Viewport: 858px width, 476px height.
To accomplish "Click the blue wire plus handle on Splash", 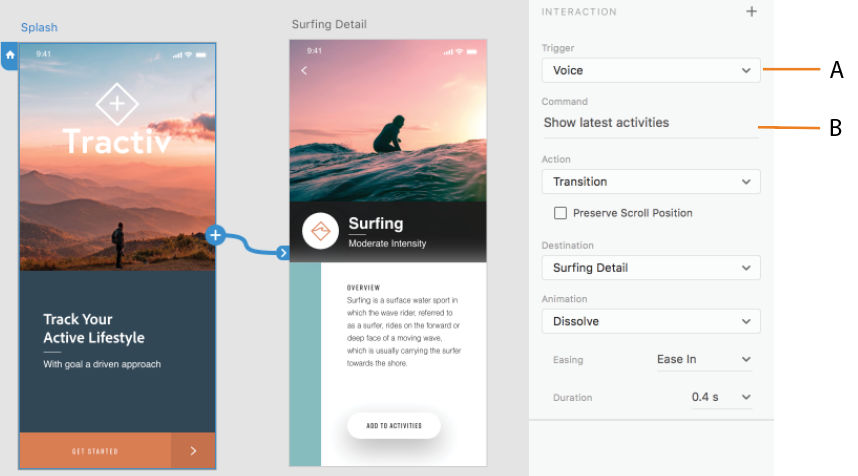I will click(215, 235).
